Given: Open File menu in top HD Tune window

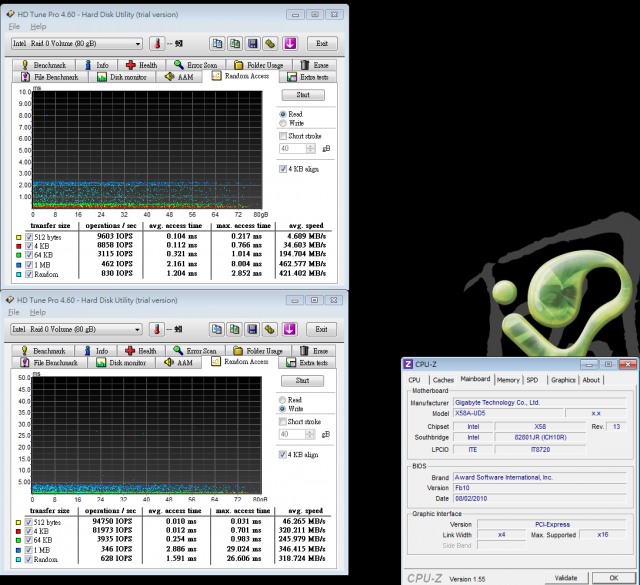Looking at the screenshot, I should [x=14, y=27].
